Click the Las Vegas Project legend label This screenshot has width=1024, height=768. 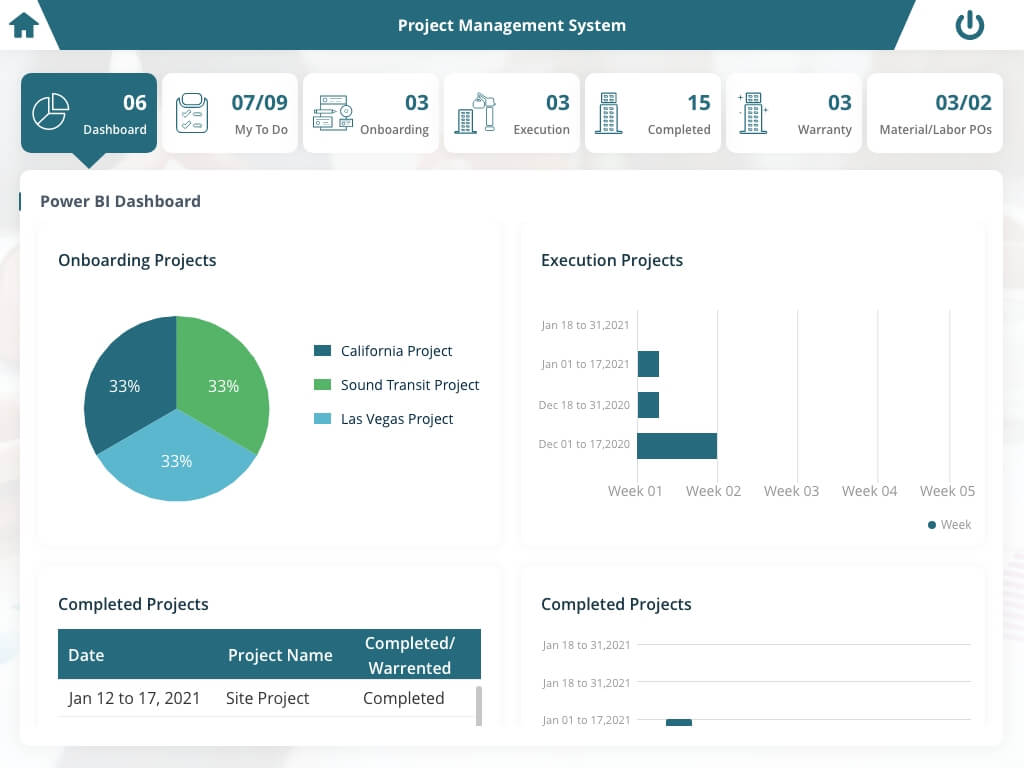click(397, 419)
